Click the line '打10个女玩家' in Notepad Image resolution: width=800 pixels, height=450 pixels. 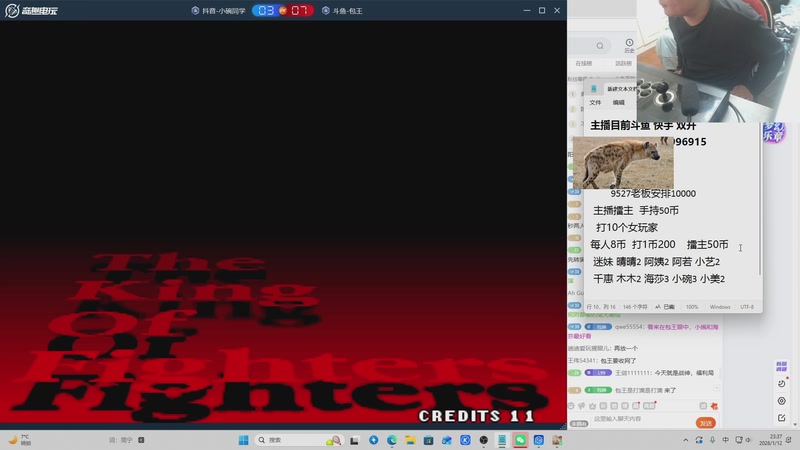pyautogui.click(x=627, y=228)
